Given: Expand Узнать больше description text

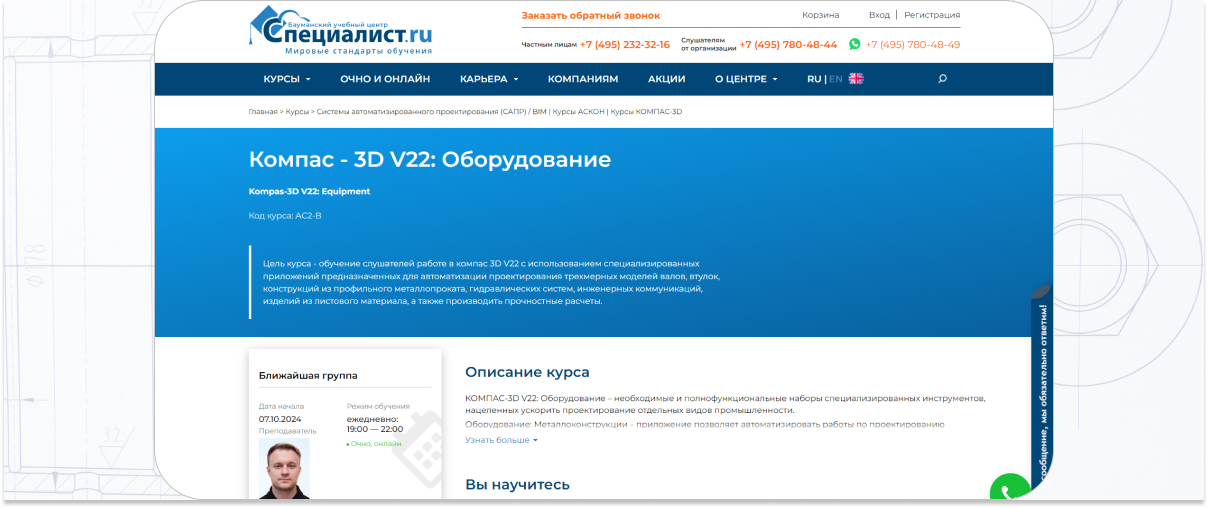Looking at the screenshot, I should click(501, 440).
